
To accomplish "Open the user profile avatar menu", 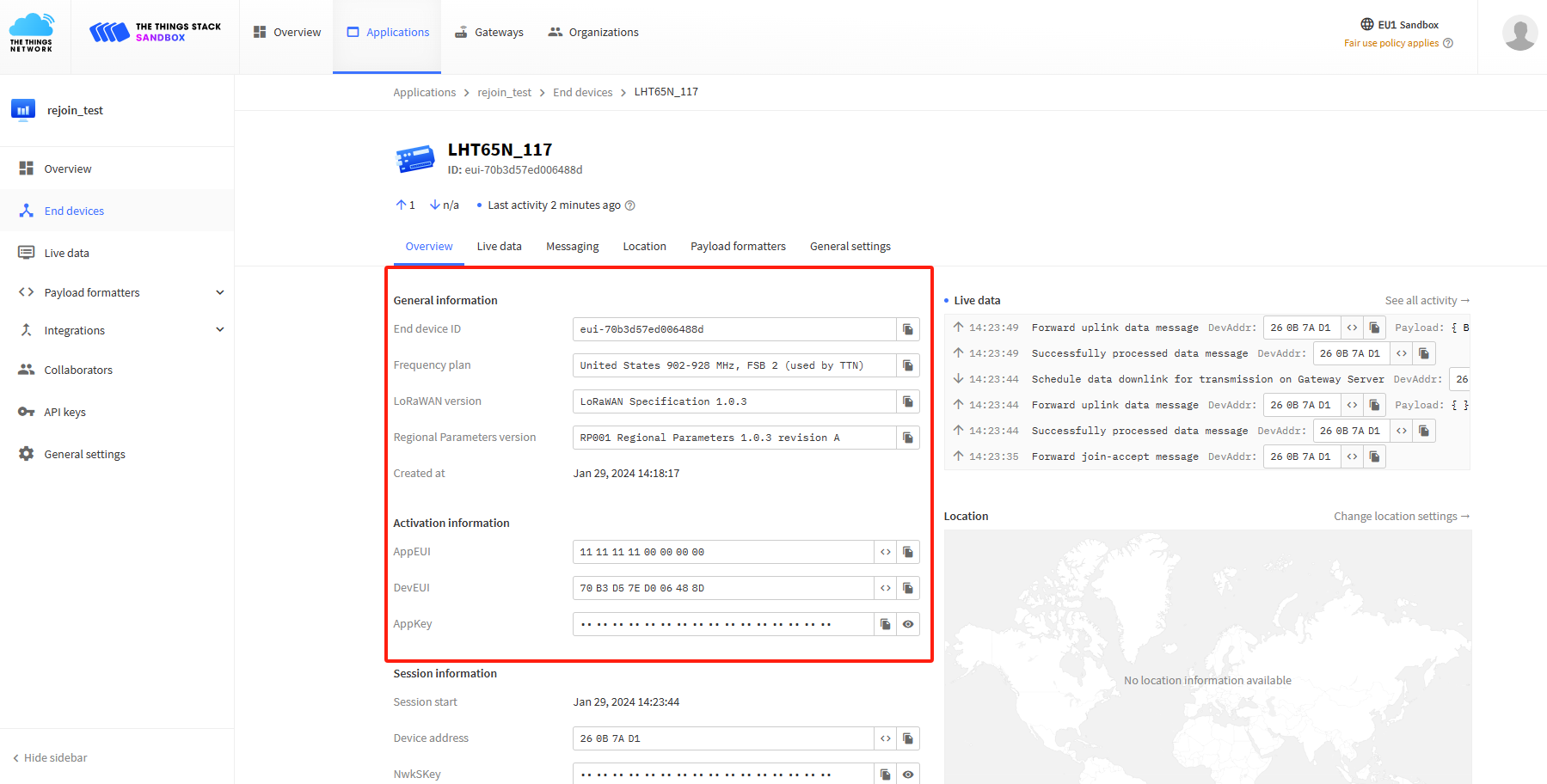I will tap(1519, 33).
